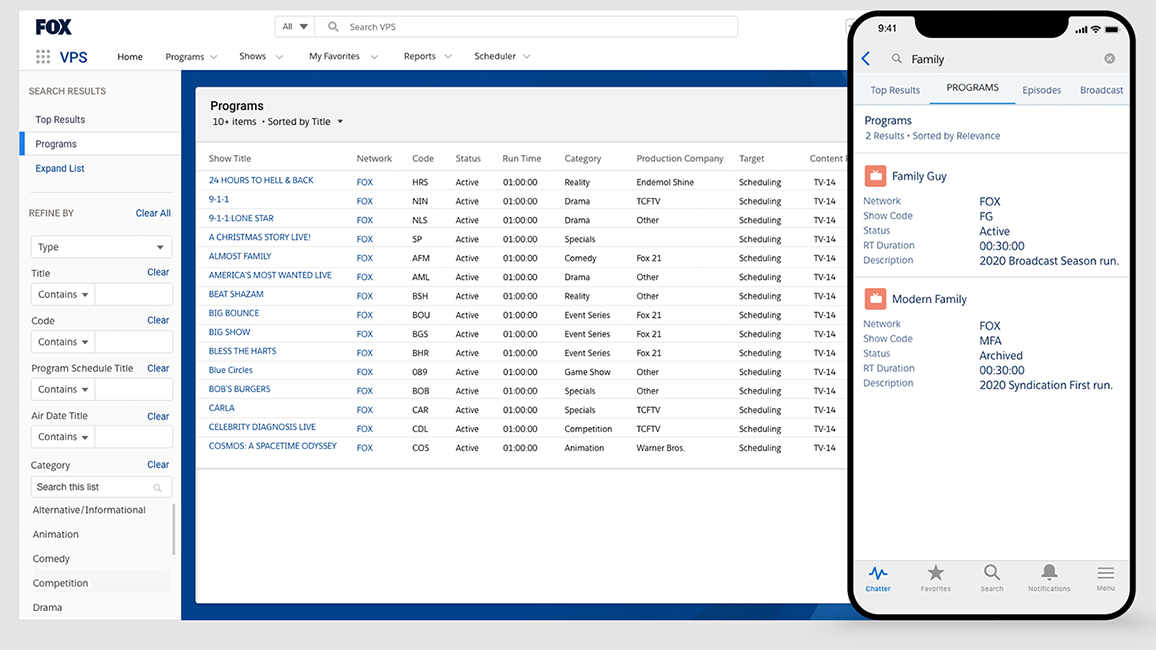Type in the Search this list category field
This screenshot has width=1156, height=650.
pyautogui.click(x=95, y=487)
